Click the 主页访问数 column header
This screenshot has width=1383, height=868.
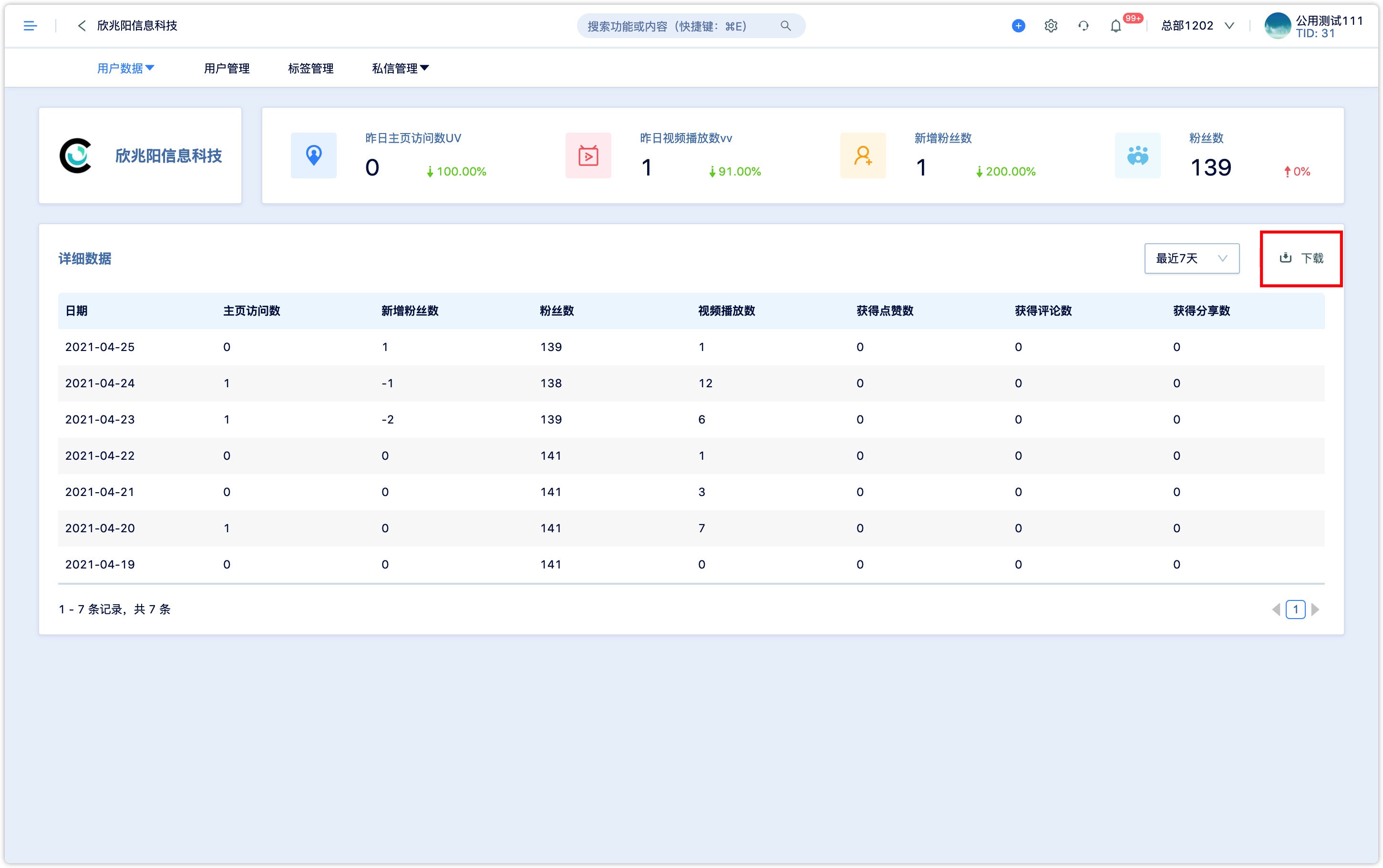(251, 310)
